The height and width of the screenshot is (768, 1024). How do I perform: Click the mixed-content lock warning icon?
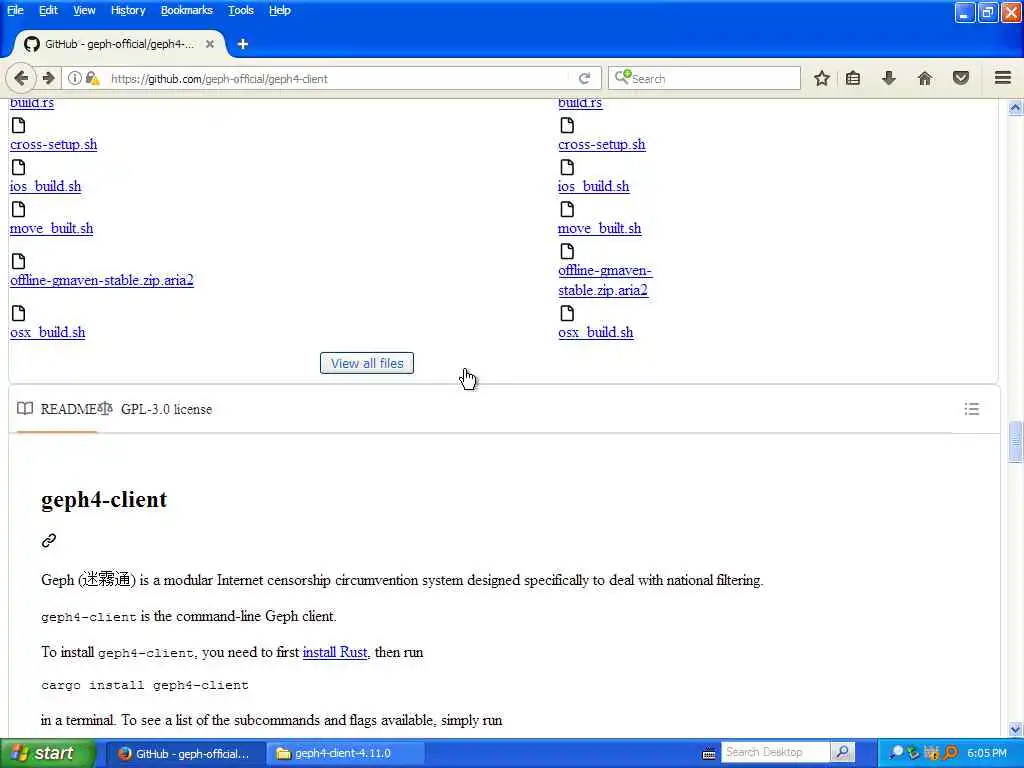pyautogui.click(x=93, y=78)
